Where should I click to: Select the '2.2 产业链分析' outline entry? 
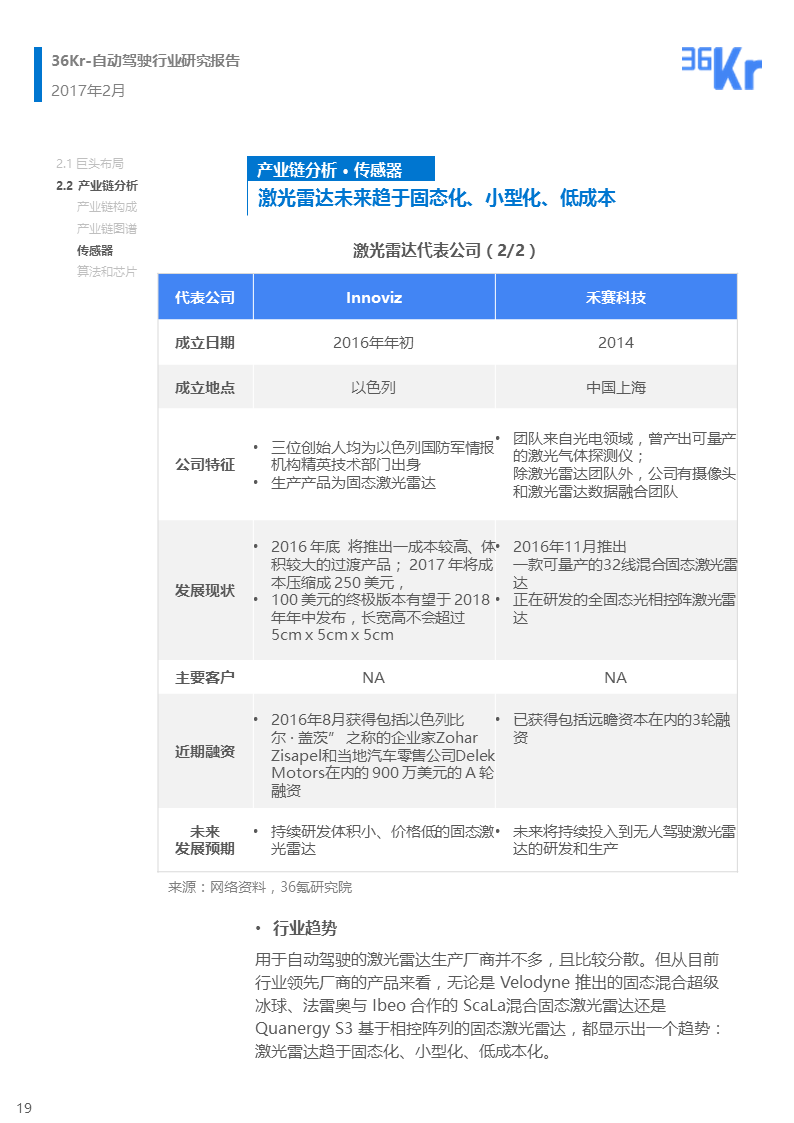tap(97, 185)
